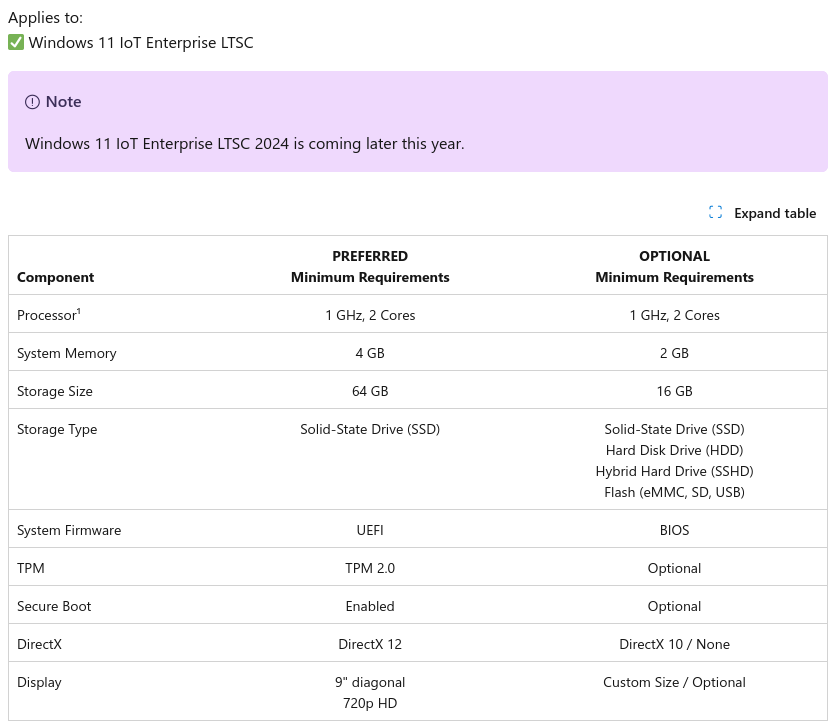Click the Component column header

[55, 277]
